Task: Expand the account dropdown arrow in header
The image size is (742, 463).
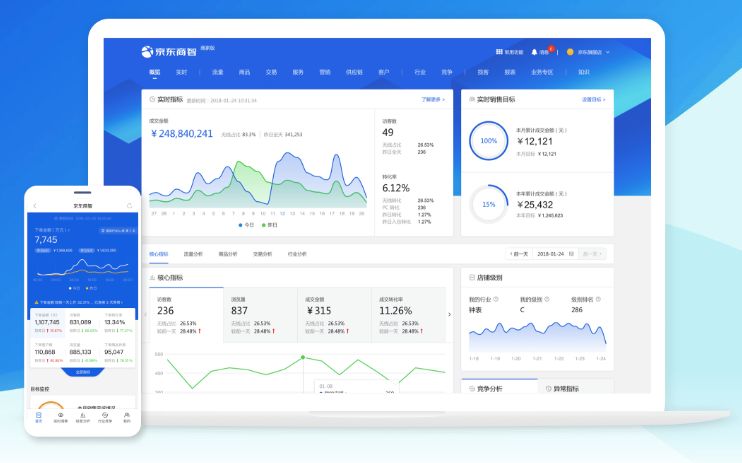Action: [608, 52]
